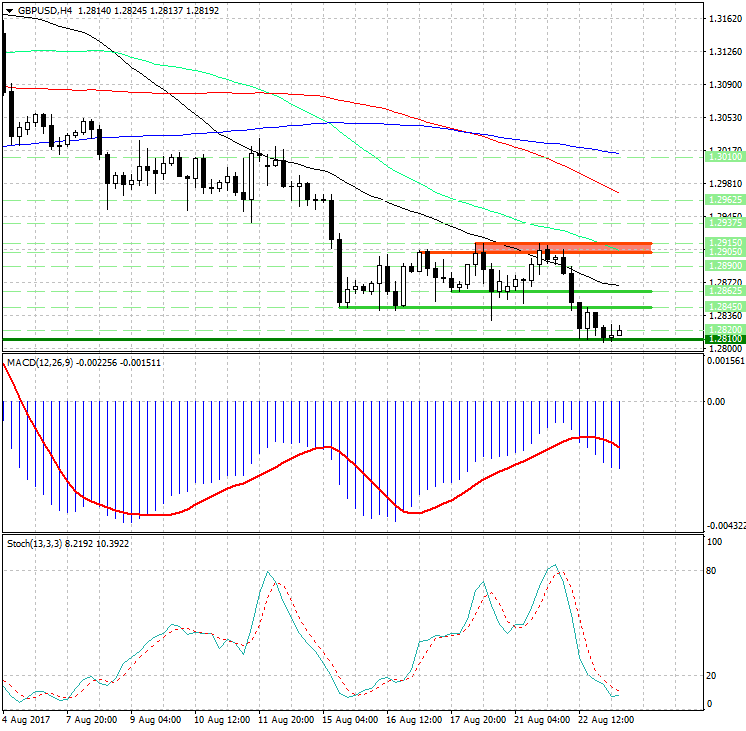Screen dimensions: 746x731
Task: Click the 4 Aug 2017 date label
Action: (27, 719)
